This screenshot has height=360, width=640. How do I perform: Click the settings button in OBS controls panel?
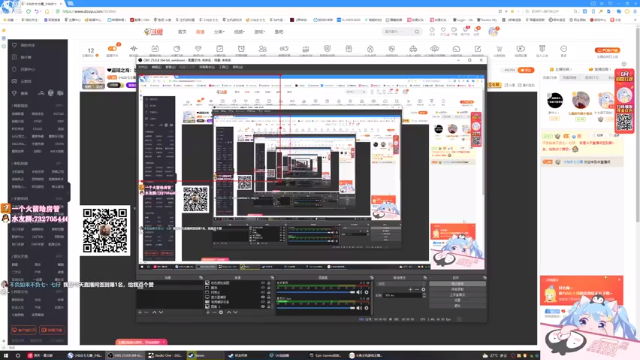point(457,300)
